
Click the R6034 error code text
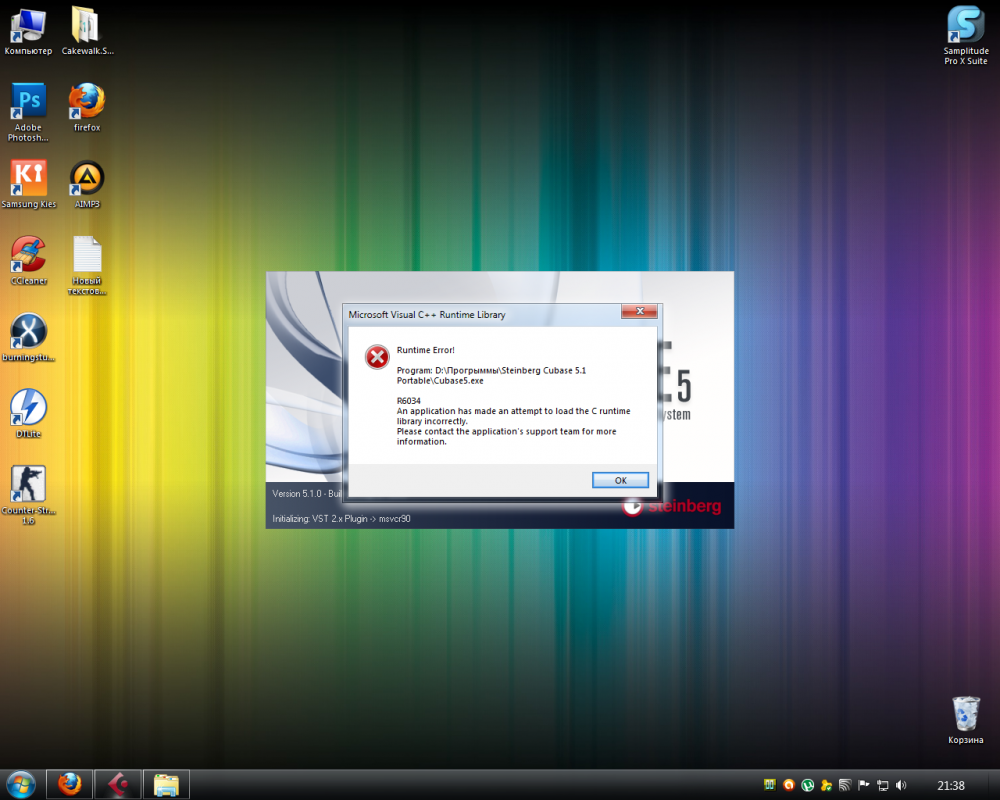point(409,401)
